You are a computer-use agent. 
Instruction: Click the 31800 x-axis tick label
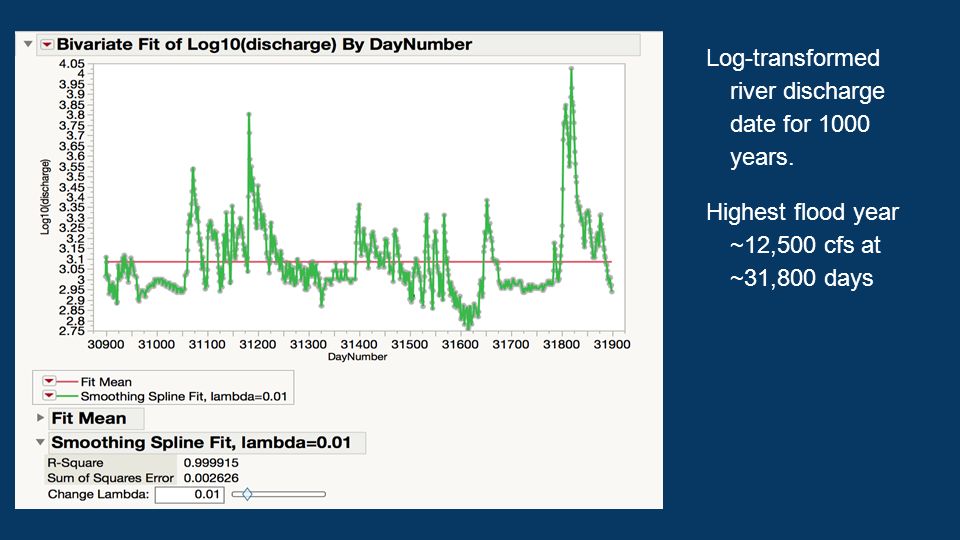click(x=561, y=344)
